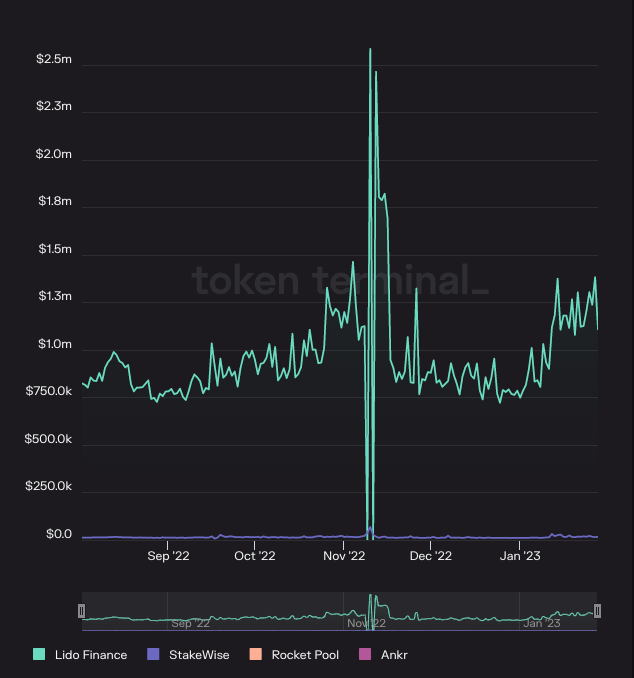Click the Sep '22 label in the range navigator
Image resolution: width=634 pixels, height=678 pixels.
coord(190,623)
